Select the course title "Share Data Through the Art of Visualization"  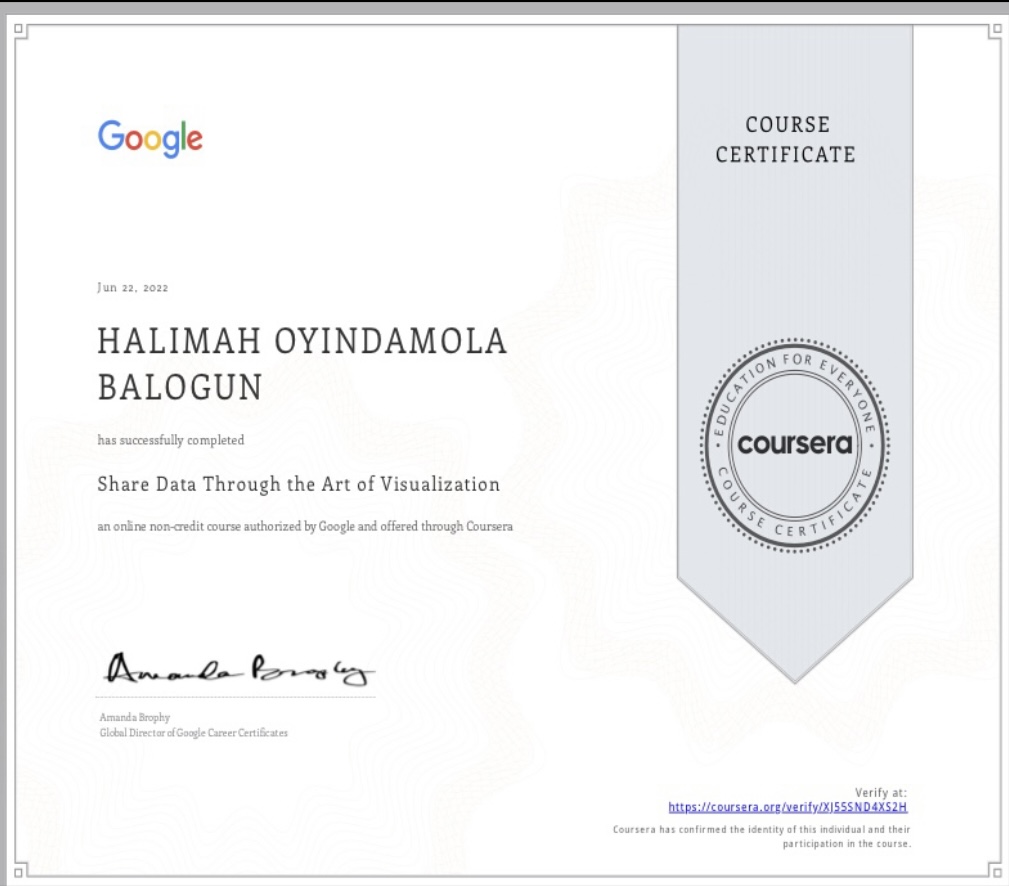(x=299, y=485)
